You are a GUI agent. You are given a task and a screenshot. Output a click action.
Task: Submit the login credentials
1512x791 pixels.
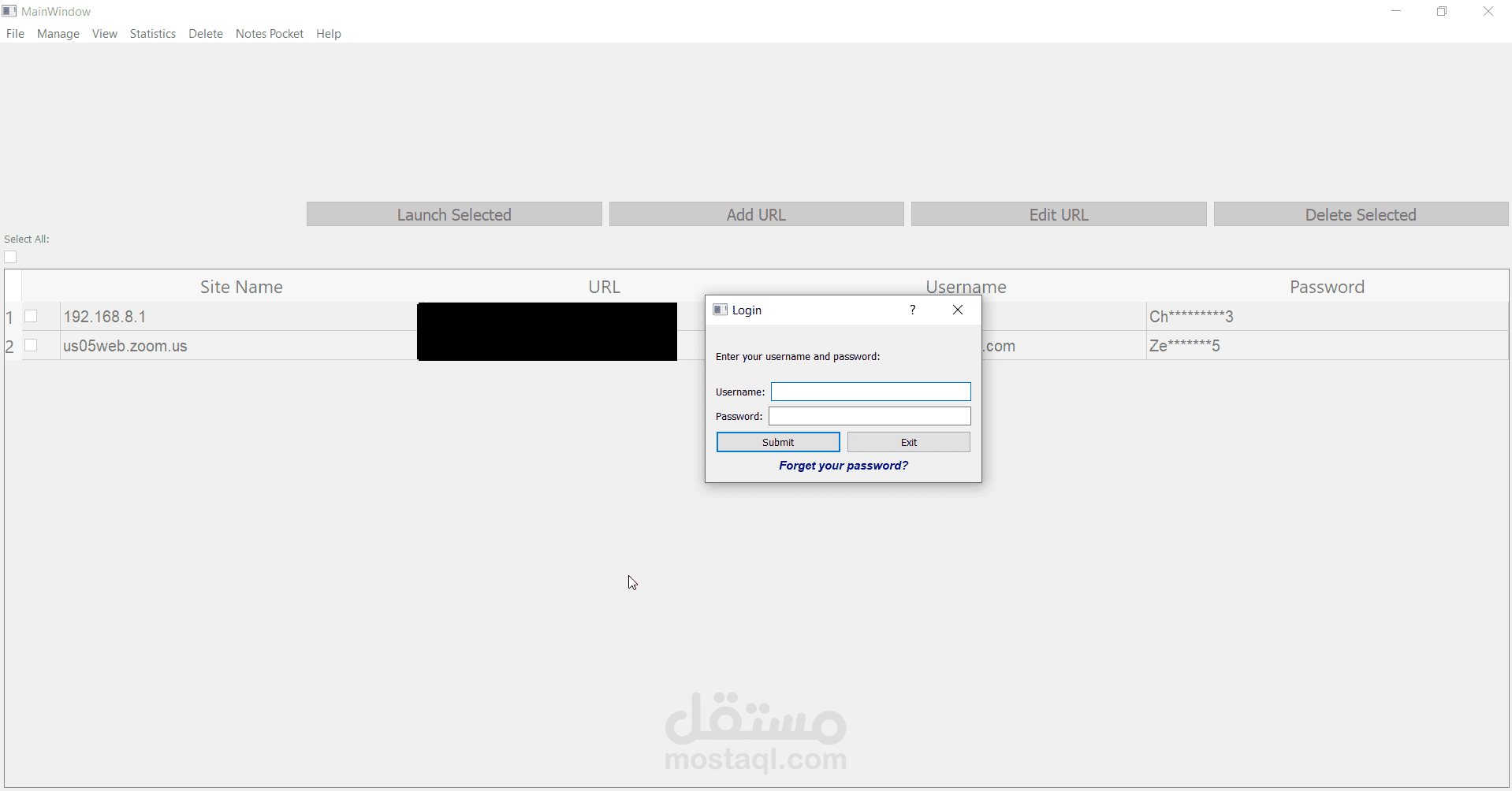(x=778, y=442)
